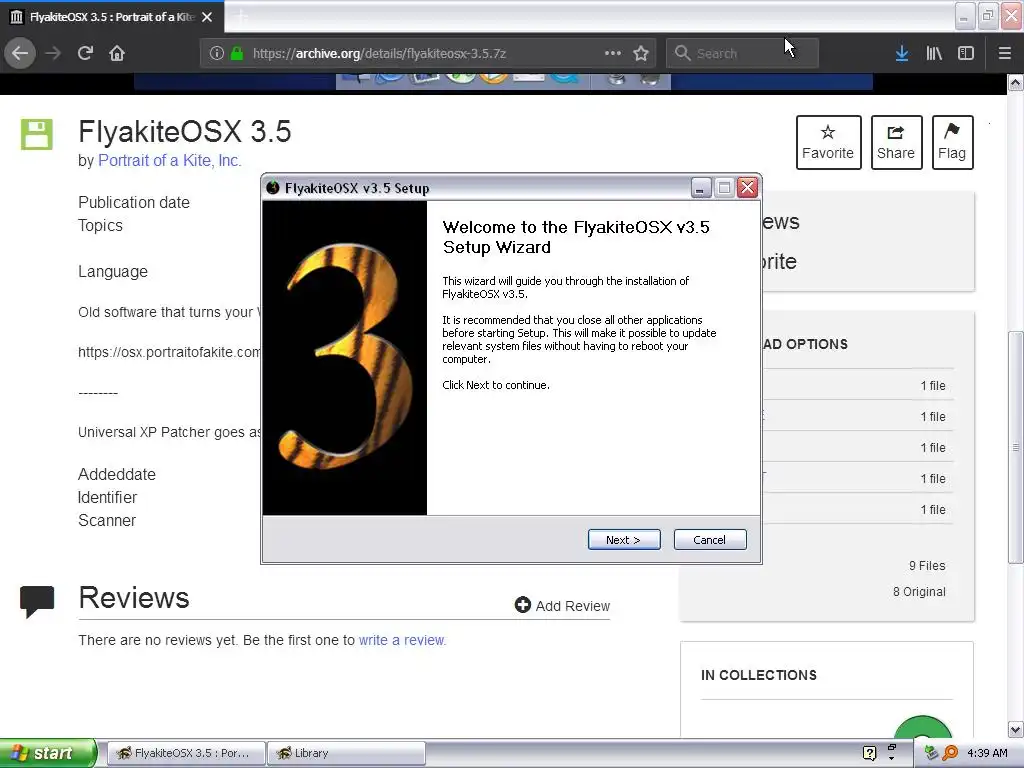Image resolution: width=1024 pixels, height=768 pixels.
Task: Close the FlyakiteOSX v3.5 Setup dialog
Action: pyautogui.click(x=747, y=188)
